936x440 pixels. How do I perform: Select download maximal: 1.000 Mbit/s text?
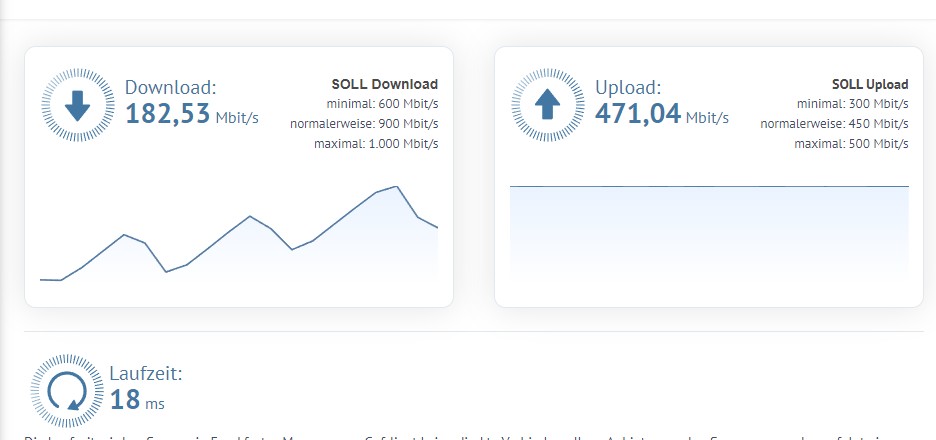click(x=377, y=144)
